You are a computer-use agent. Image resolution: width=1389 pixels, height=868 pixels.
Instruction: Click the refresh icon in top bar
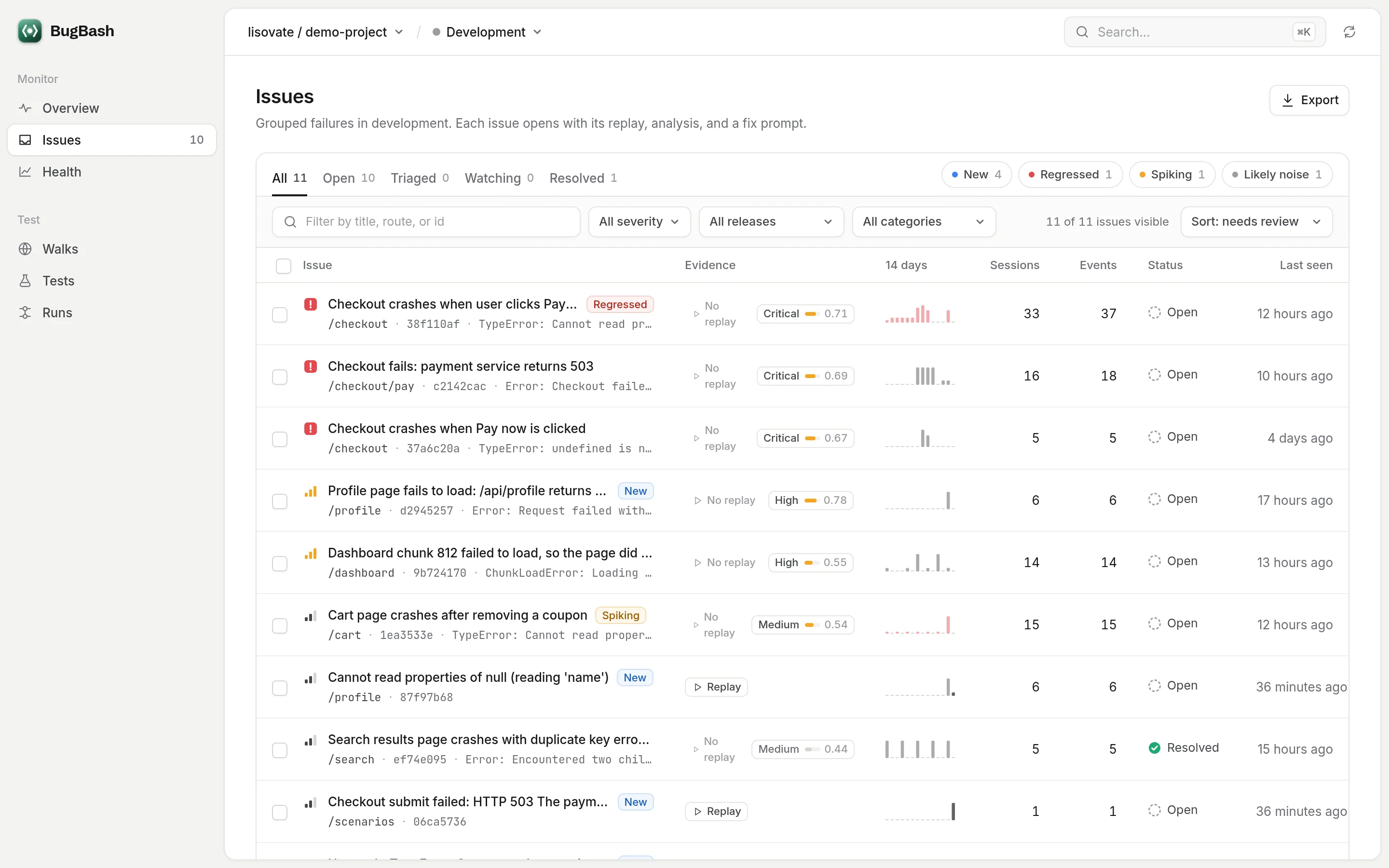coord(1349,31)
